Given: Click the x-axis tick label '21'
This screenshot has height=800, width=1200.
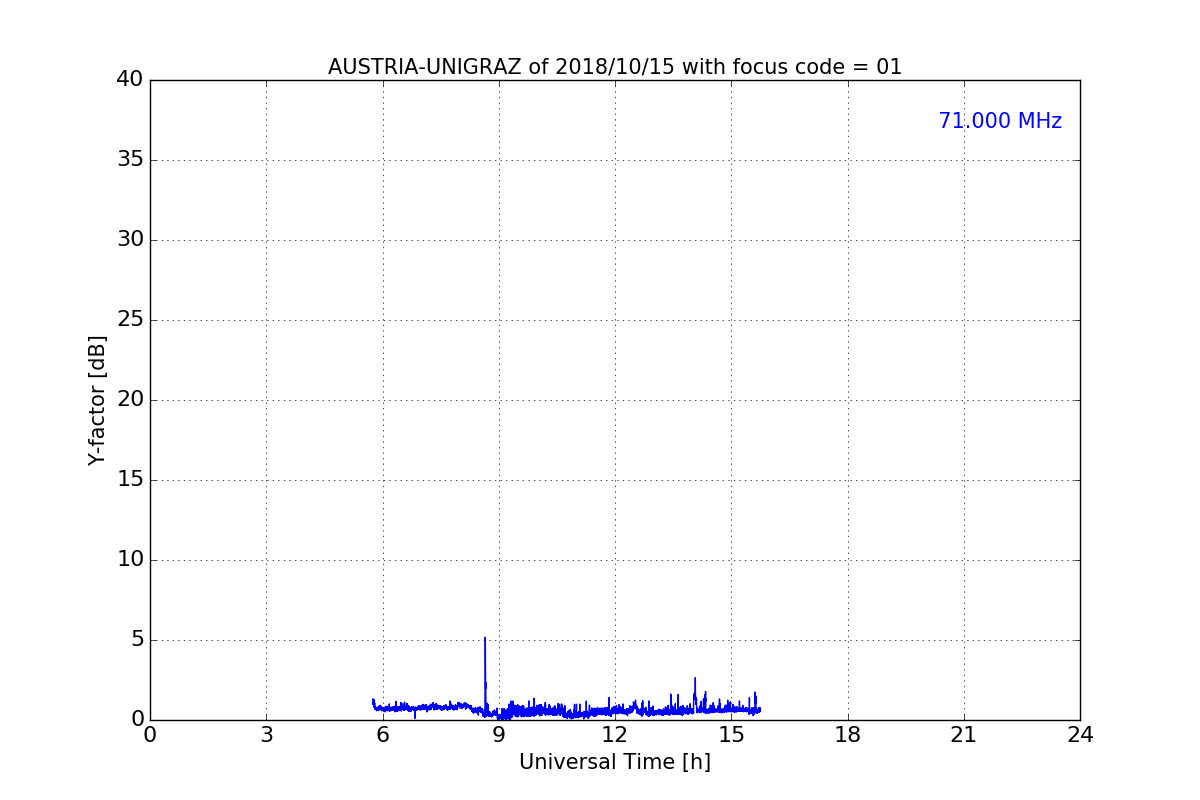Looking at the screenshot, I should tap(964, 735).
